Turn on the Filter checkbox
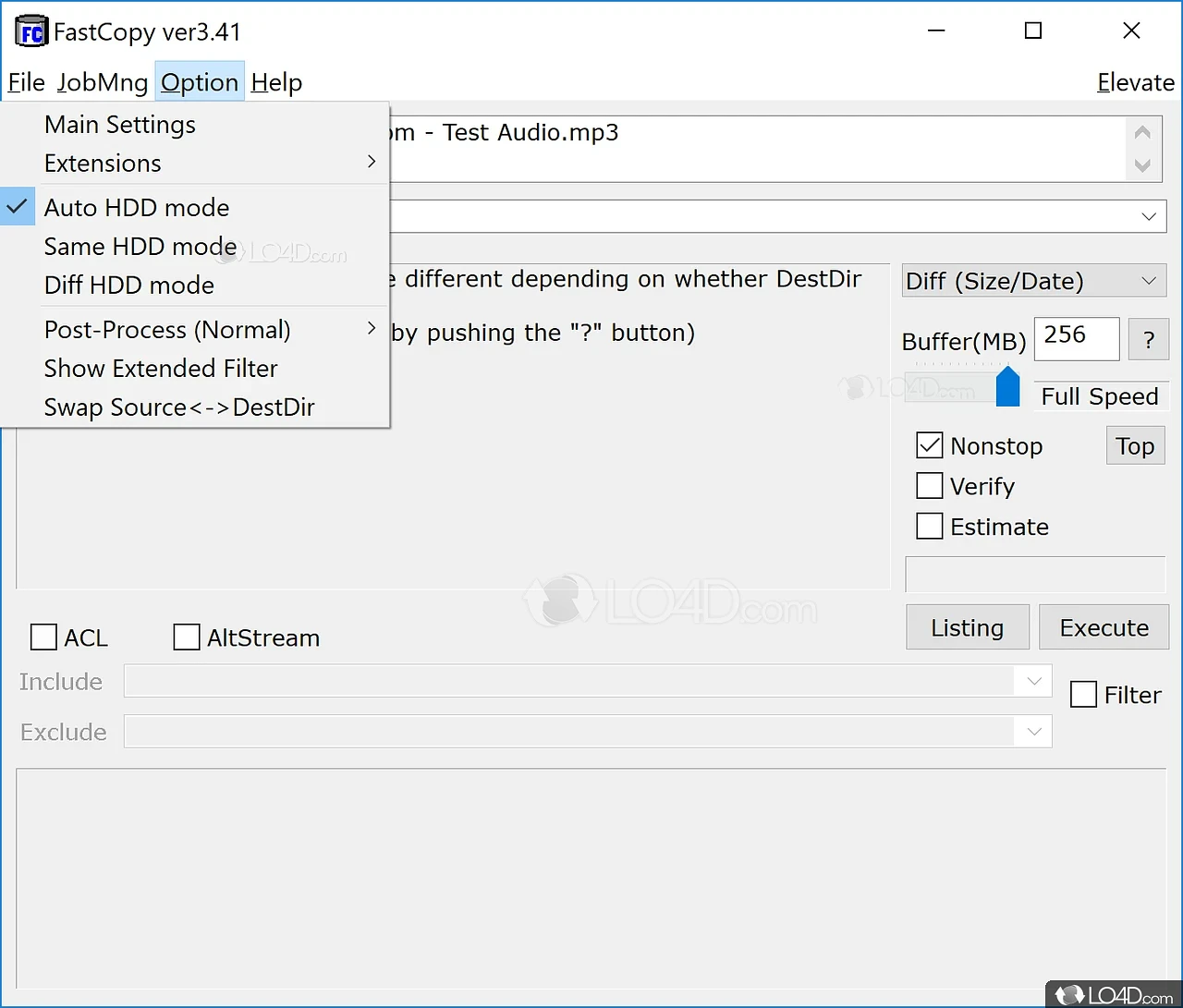1183x1008 pixels. coord(1083,695)
